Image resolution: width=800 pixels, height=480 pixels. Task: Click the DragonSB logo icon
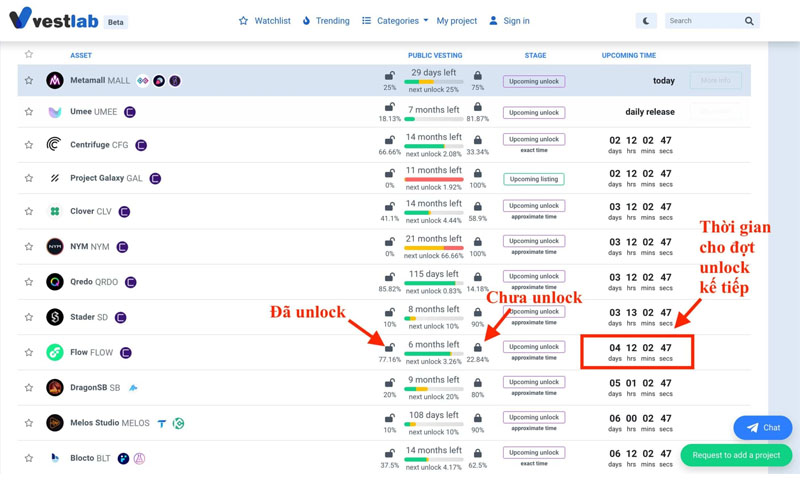(x=55, y=387)
